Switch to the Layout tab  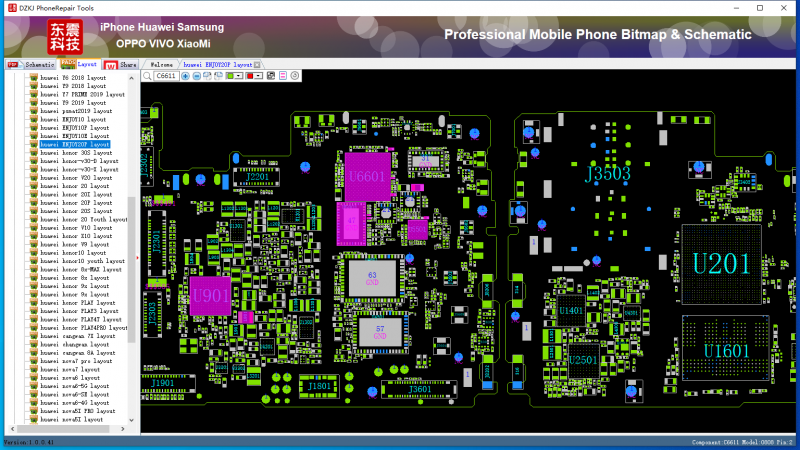[x=80, y=64]
